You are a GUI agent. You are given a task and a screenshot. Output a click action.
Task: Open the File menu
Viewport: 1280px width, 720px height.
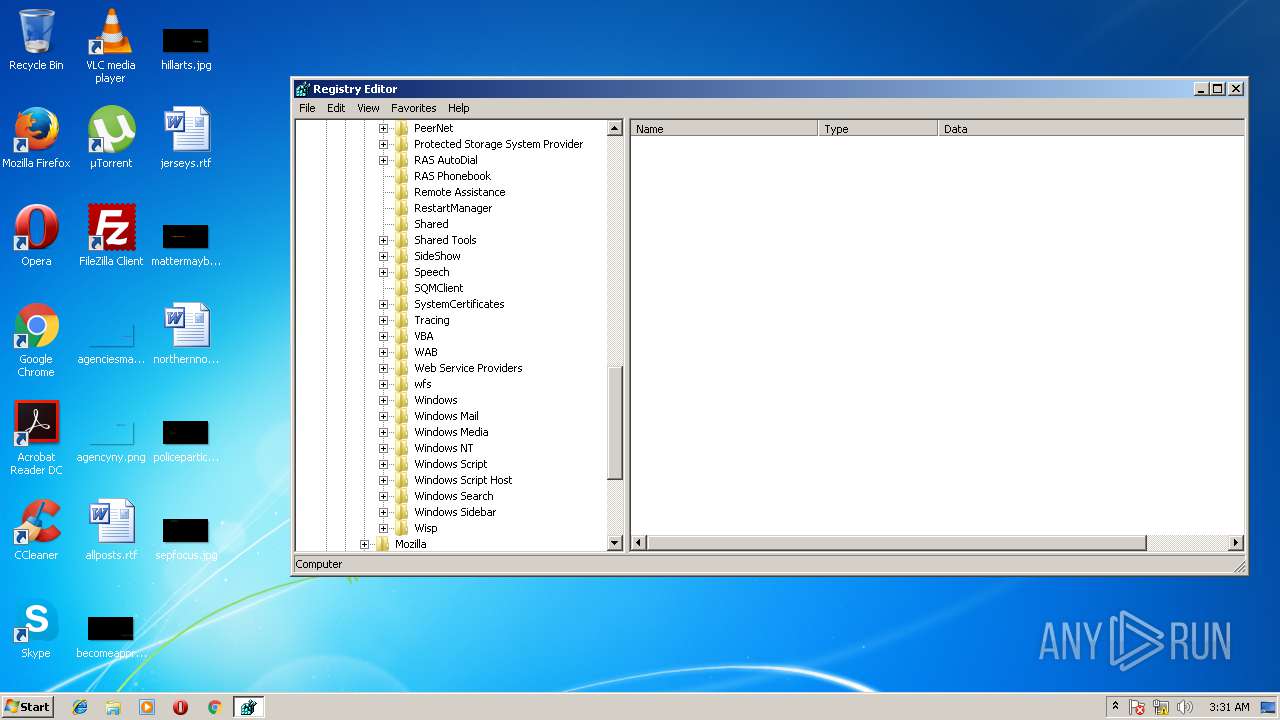coord(307,108)
